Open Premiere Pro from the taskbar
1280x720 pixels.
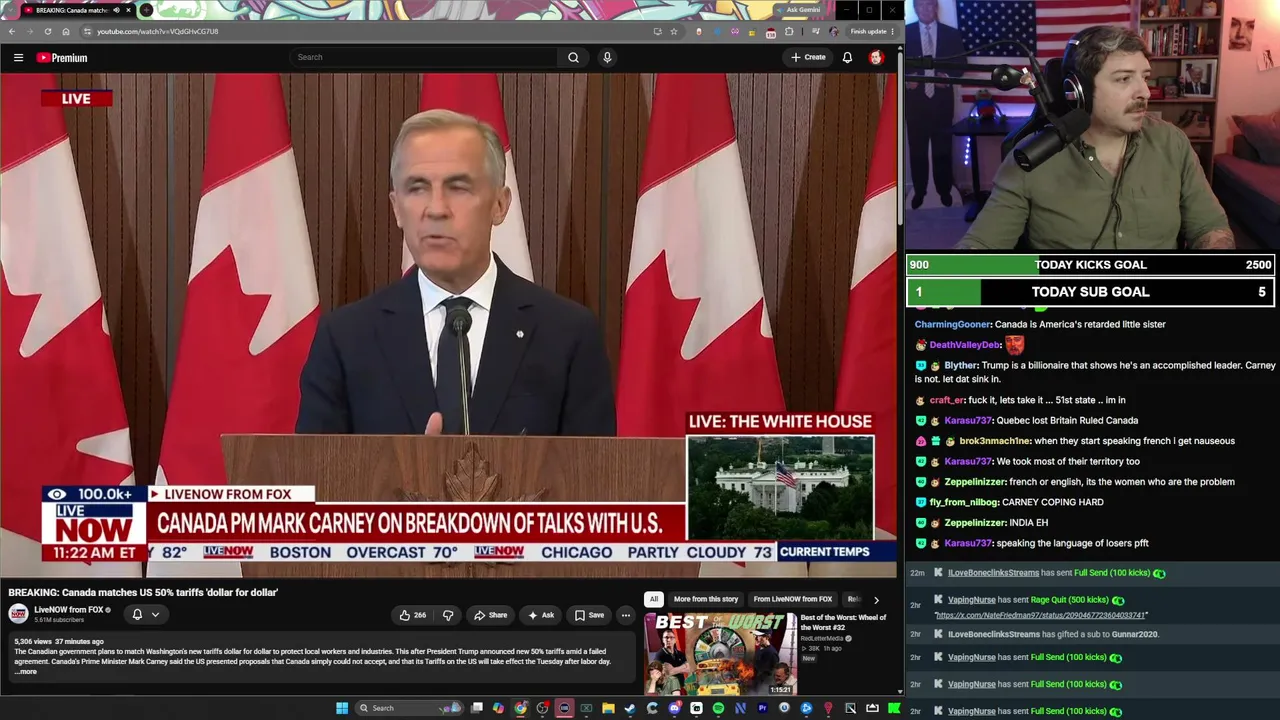tap(762, 708)
